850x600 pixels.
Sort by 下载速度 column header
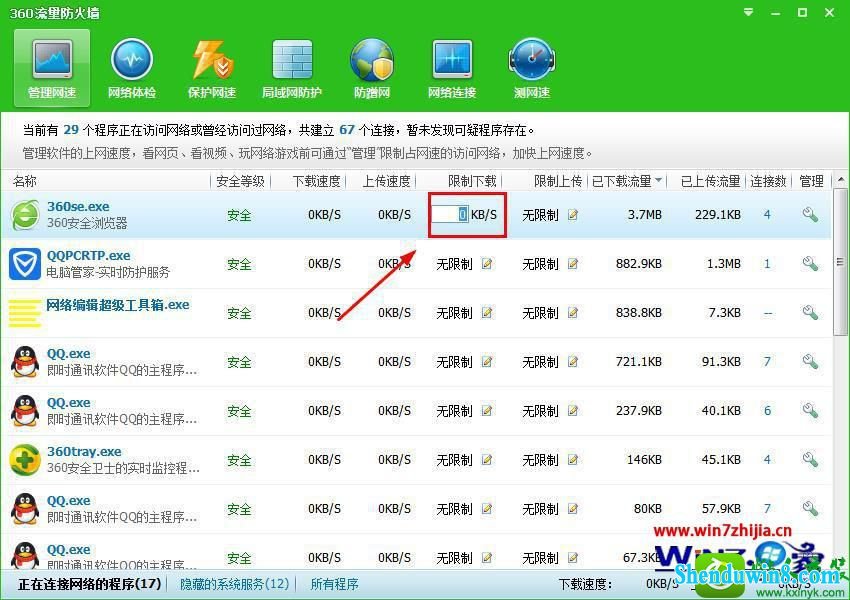pos(317,181)
